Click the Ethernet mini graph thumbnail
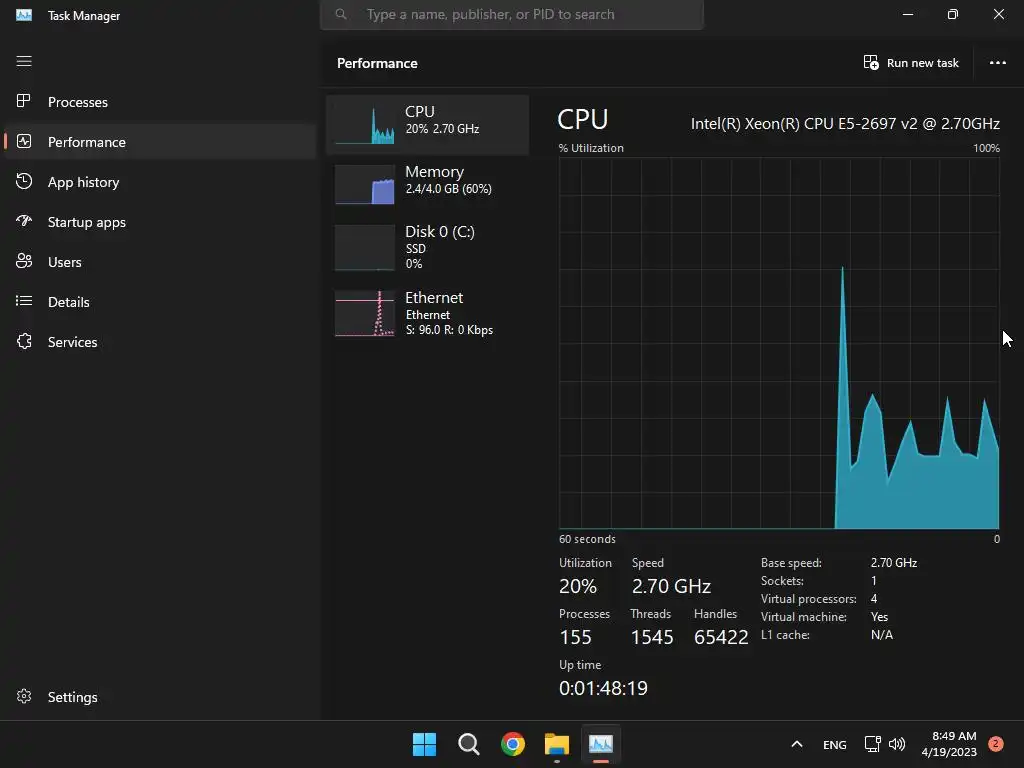Screen dimensions: 1024x768 364,313
